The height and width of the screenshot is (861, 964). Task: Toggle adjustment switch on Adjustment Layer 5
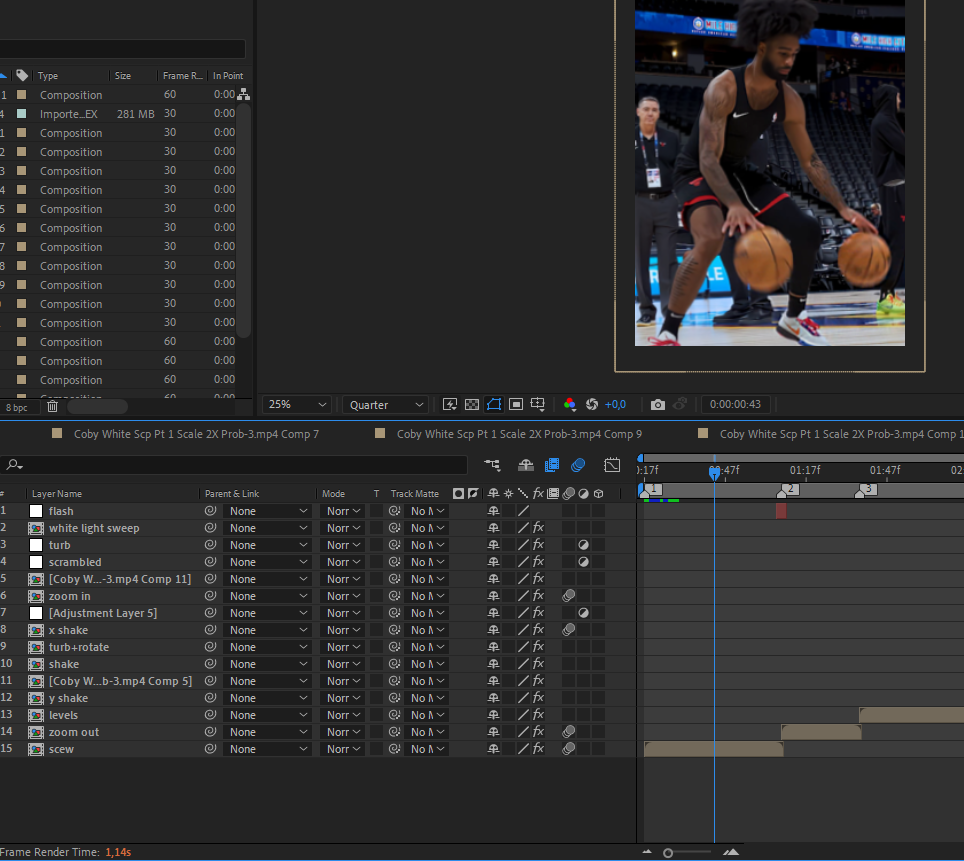coord(583,613)
